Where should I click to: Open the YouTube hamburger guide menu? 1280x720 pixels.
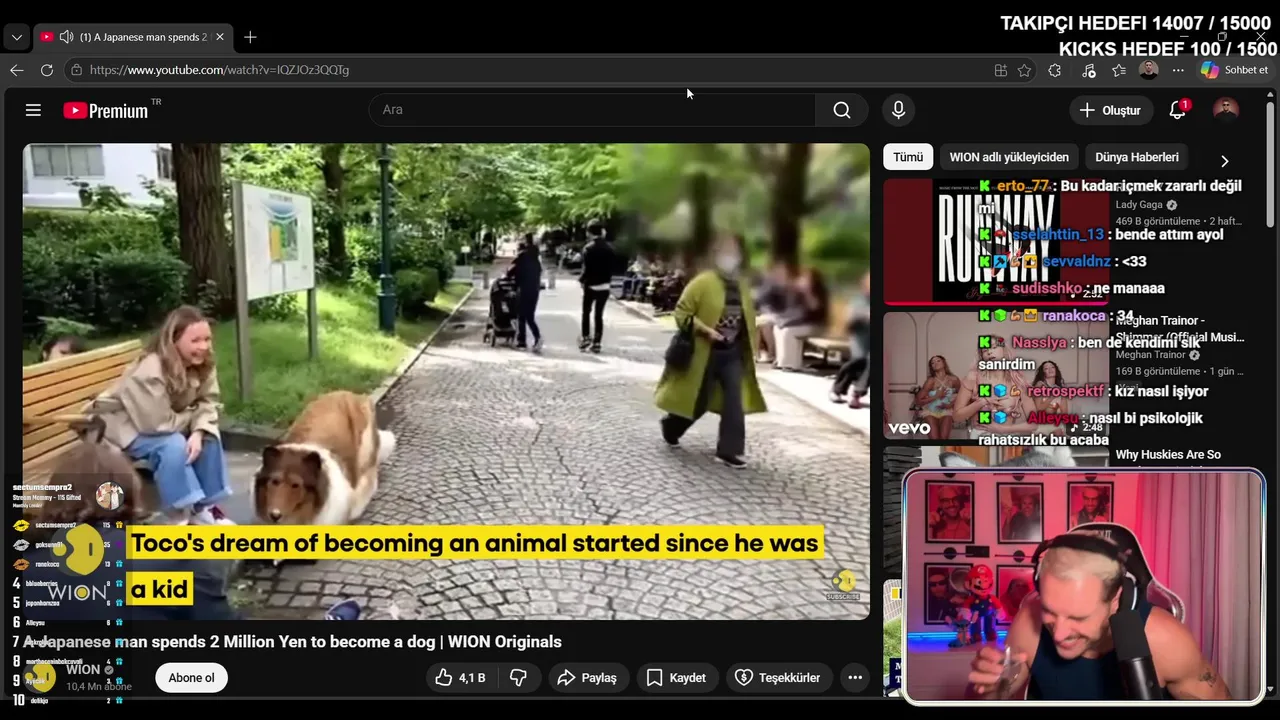pyautogui.click(x=33, y=110)
